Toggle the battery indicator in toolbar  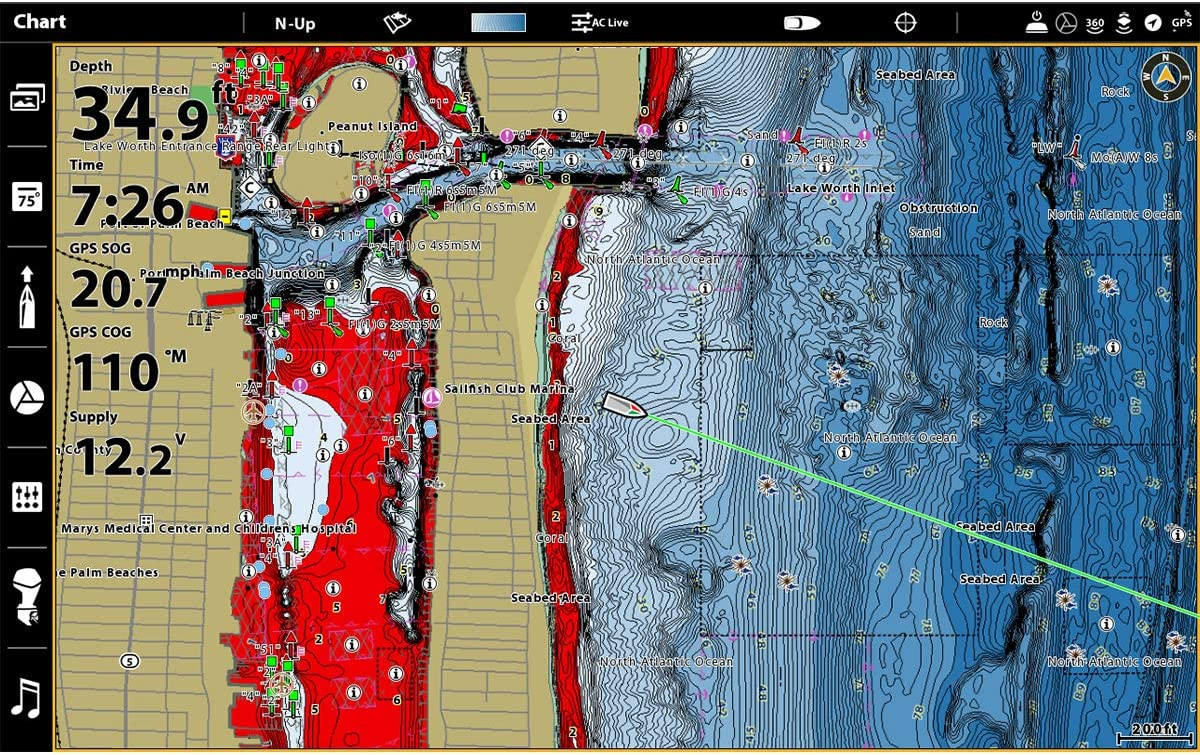[800, 21]
